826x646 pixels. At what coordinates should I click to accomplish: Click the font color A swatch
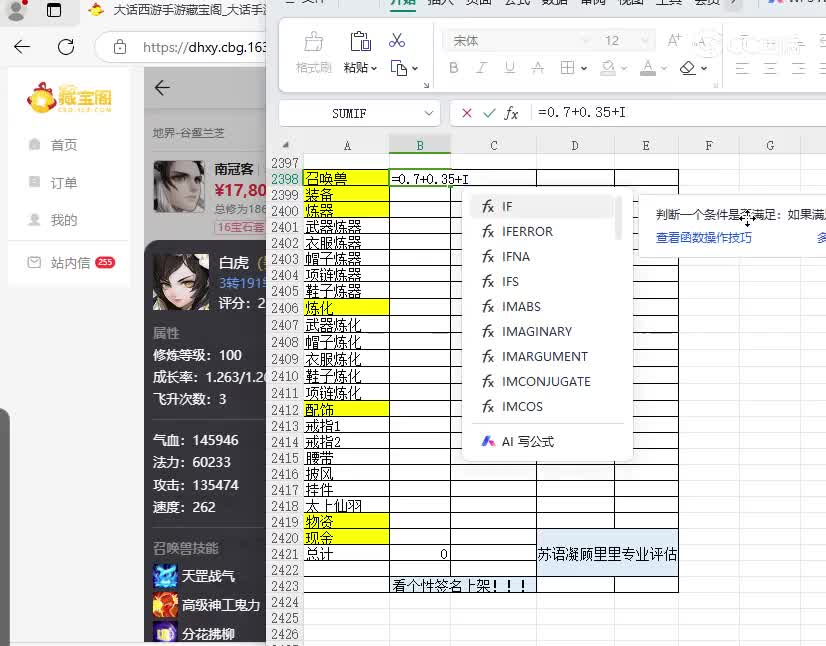[x=648, y=68]
